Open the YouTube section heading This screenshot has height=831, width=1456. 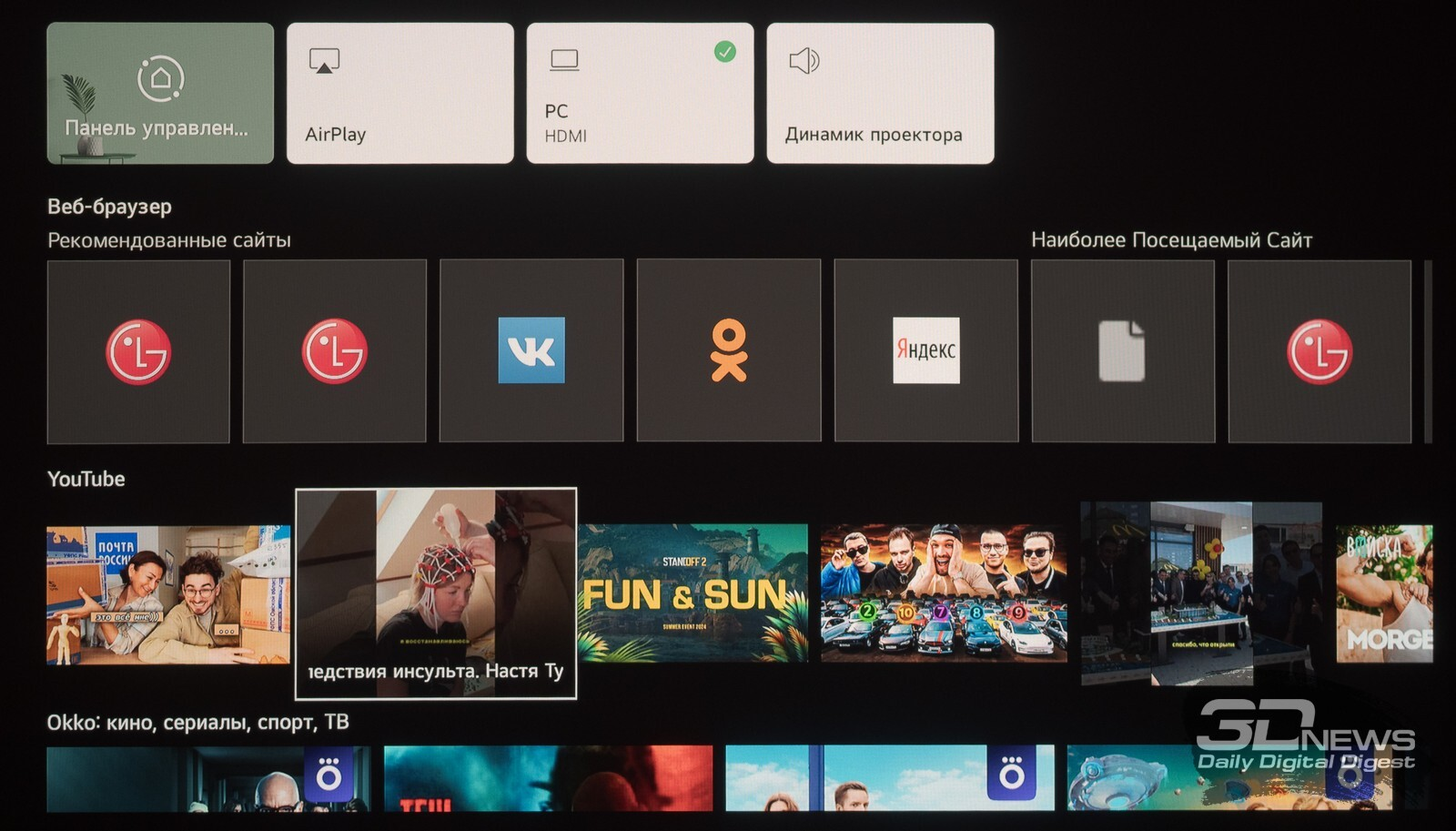(x=86, y=479)
